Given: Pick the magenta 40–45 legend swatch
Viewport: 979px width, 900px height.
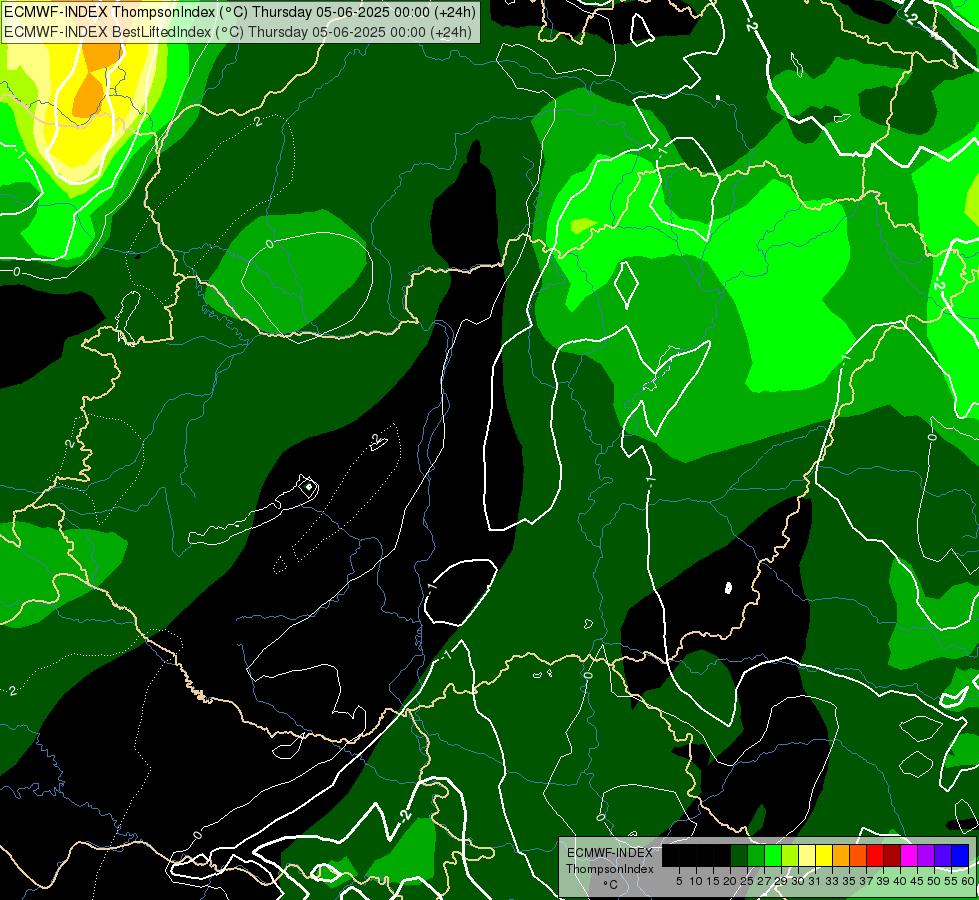Looking at the screenshot, I should click(x=908, y=855).
